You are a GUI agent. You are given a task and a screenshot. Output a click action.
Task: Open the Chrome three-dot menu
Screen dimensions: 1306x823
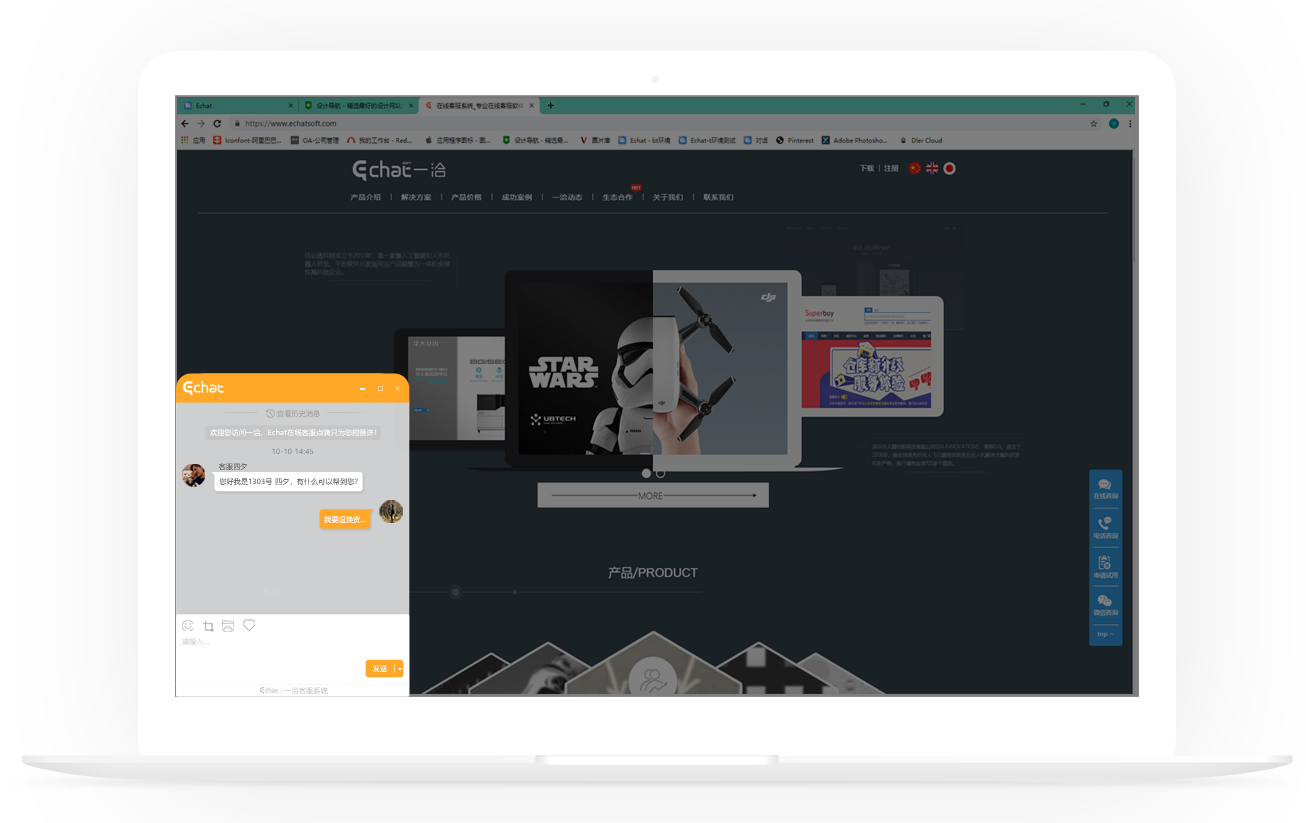point(1130,123)
